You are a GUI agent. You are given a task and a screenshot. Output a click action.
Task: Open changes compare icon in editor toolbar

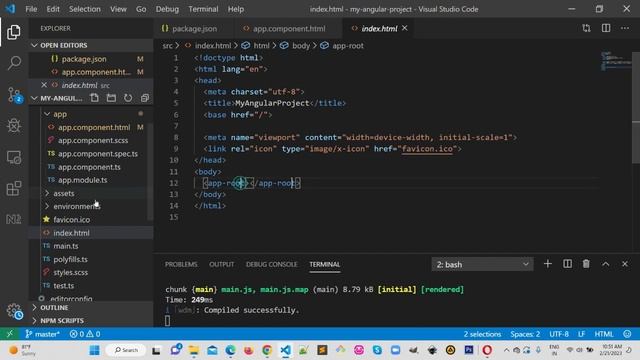click(x=586, y=28)
